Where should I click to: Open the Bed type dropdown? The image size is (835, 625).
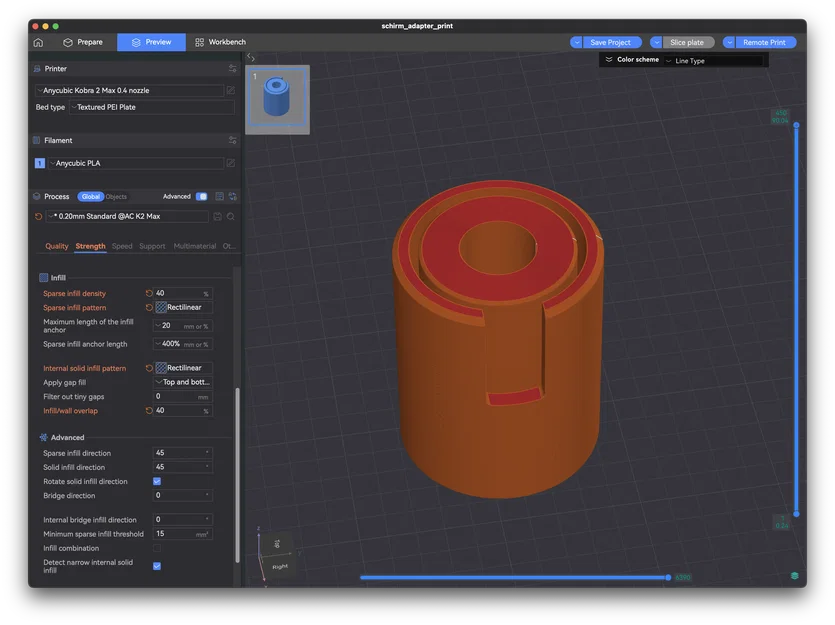click(x=152, y=107)
